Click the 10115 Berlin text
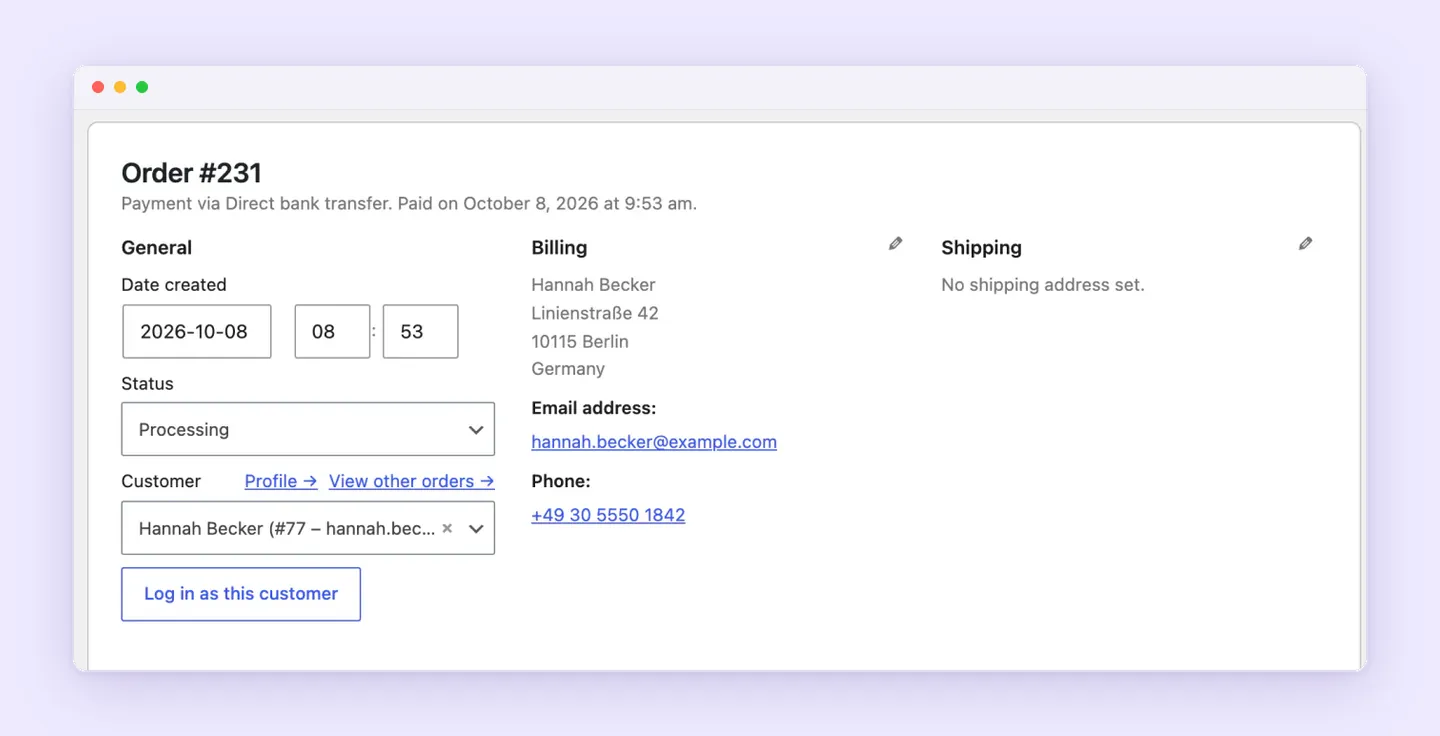The height and width of the screenshot is (736, 1440). pos(580,341)
